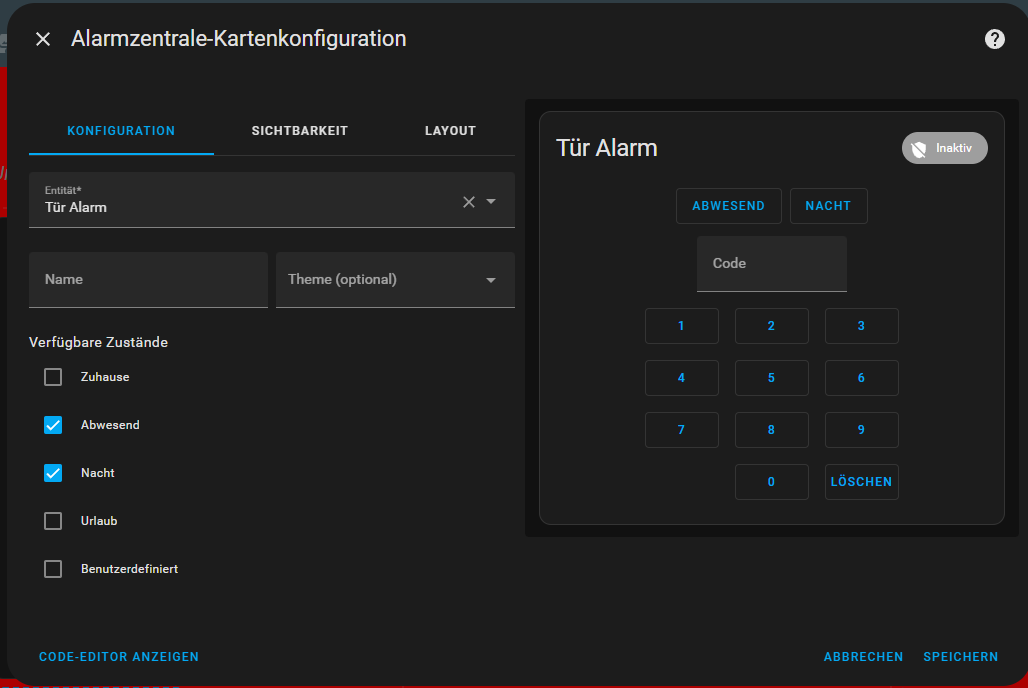Expand the Entität dropdown arrow
Screen dimensions: 1028x688
pos(491,202)
